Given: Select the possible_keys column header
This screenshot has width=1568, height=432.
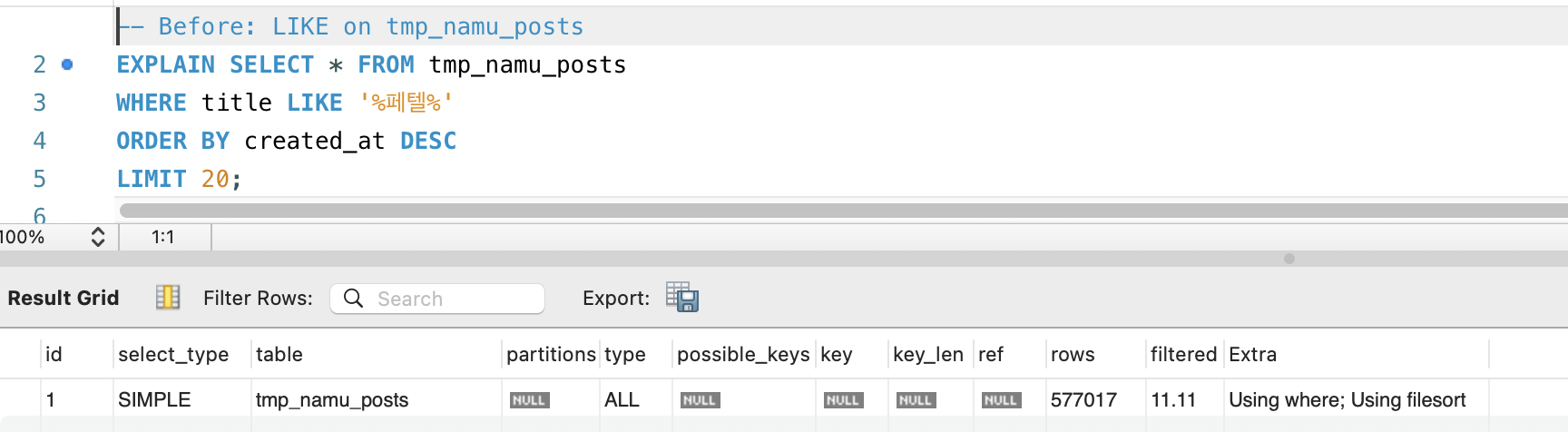Looking at the screenshot, I should tap(743, 354).
